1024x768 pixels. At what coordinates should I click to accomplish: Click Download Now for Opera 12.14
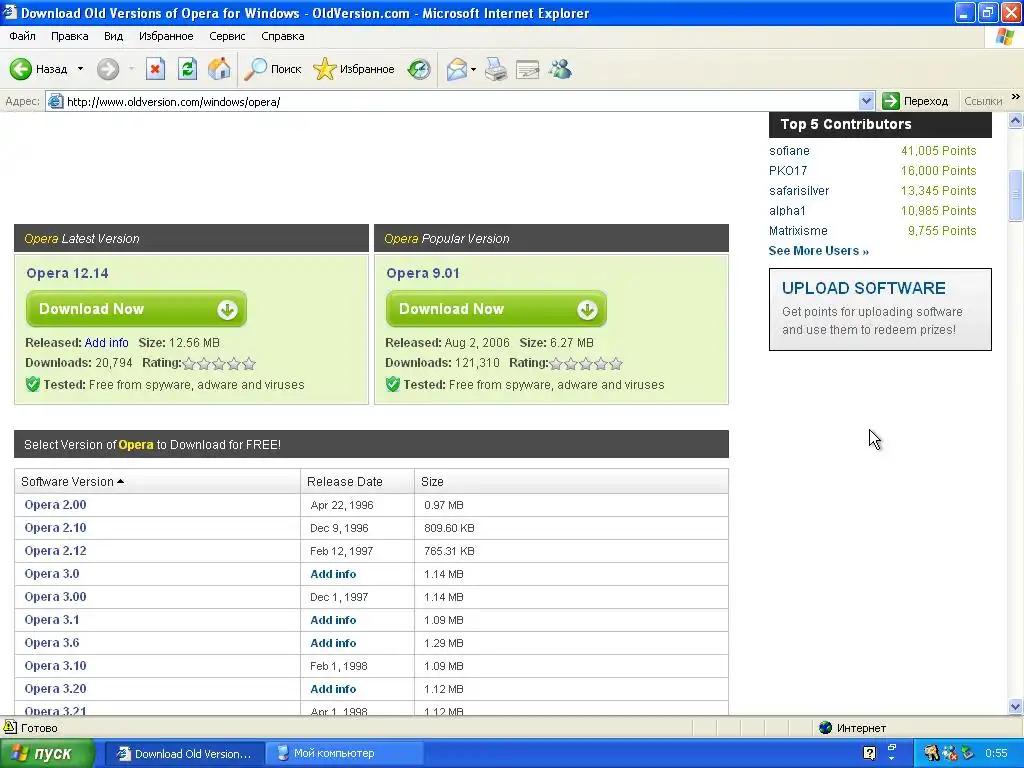(x=136, y=309)
